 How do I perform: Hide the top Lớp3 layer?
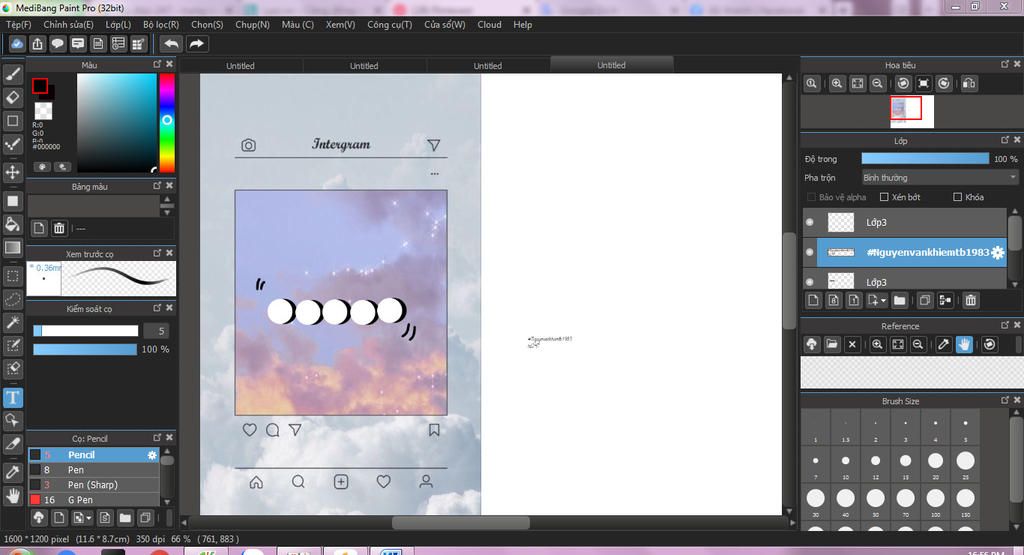point(810,222)
